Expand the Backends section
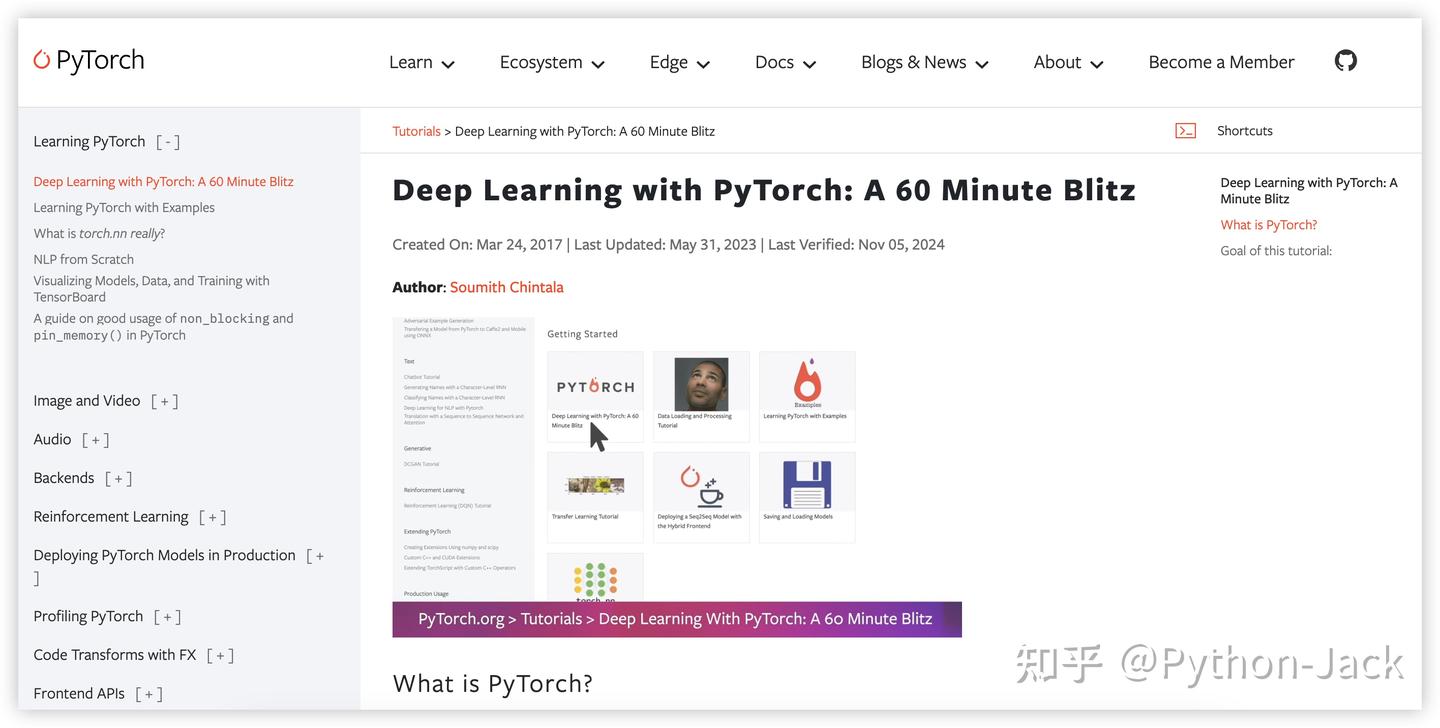This screenshot has height=728, width=1440. tap(118, 478)
